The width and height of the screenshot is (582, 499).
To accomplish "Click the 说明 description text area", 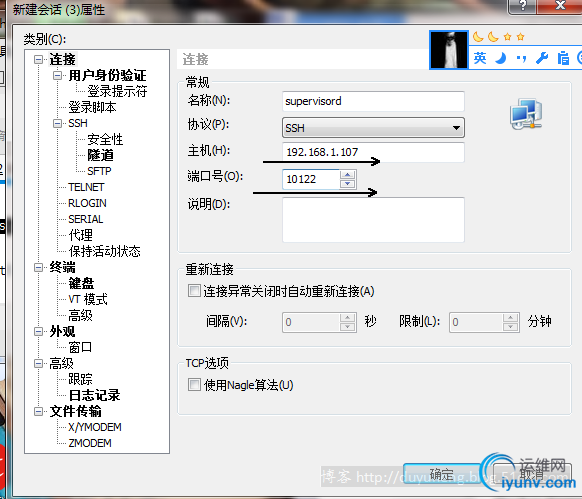I will click(373, 220).
